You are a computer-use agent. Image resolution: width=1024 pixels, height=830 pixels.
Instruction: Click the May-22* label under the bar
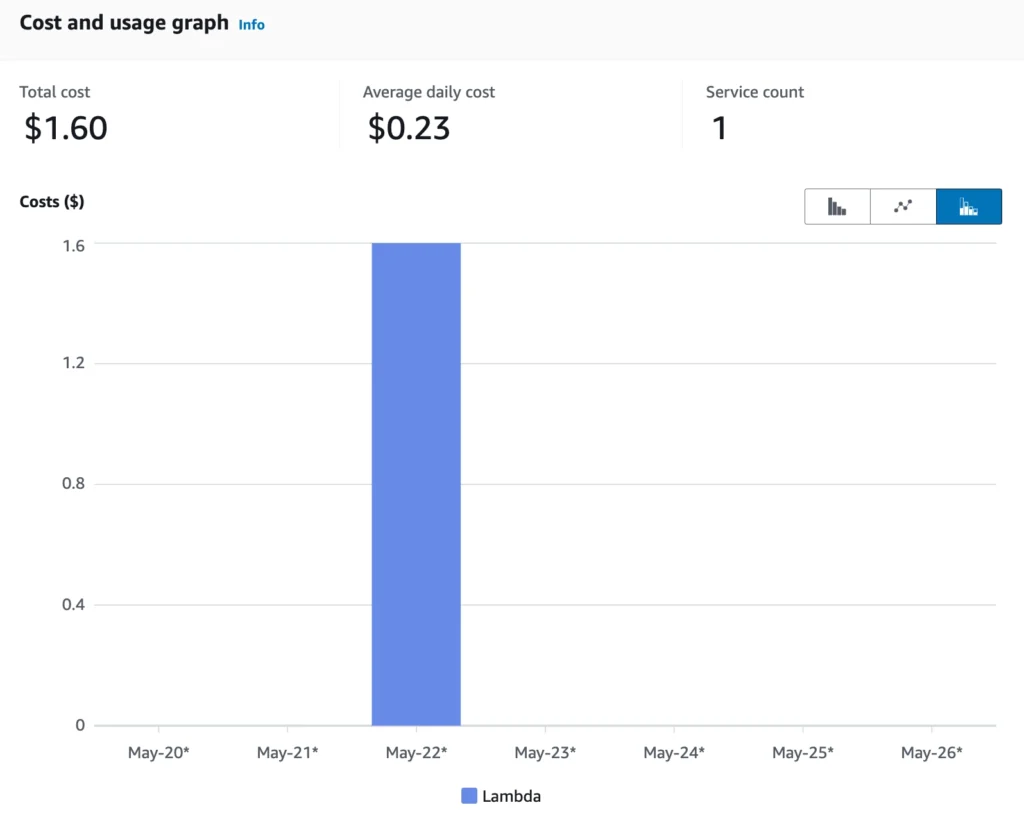416,752
